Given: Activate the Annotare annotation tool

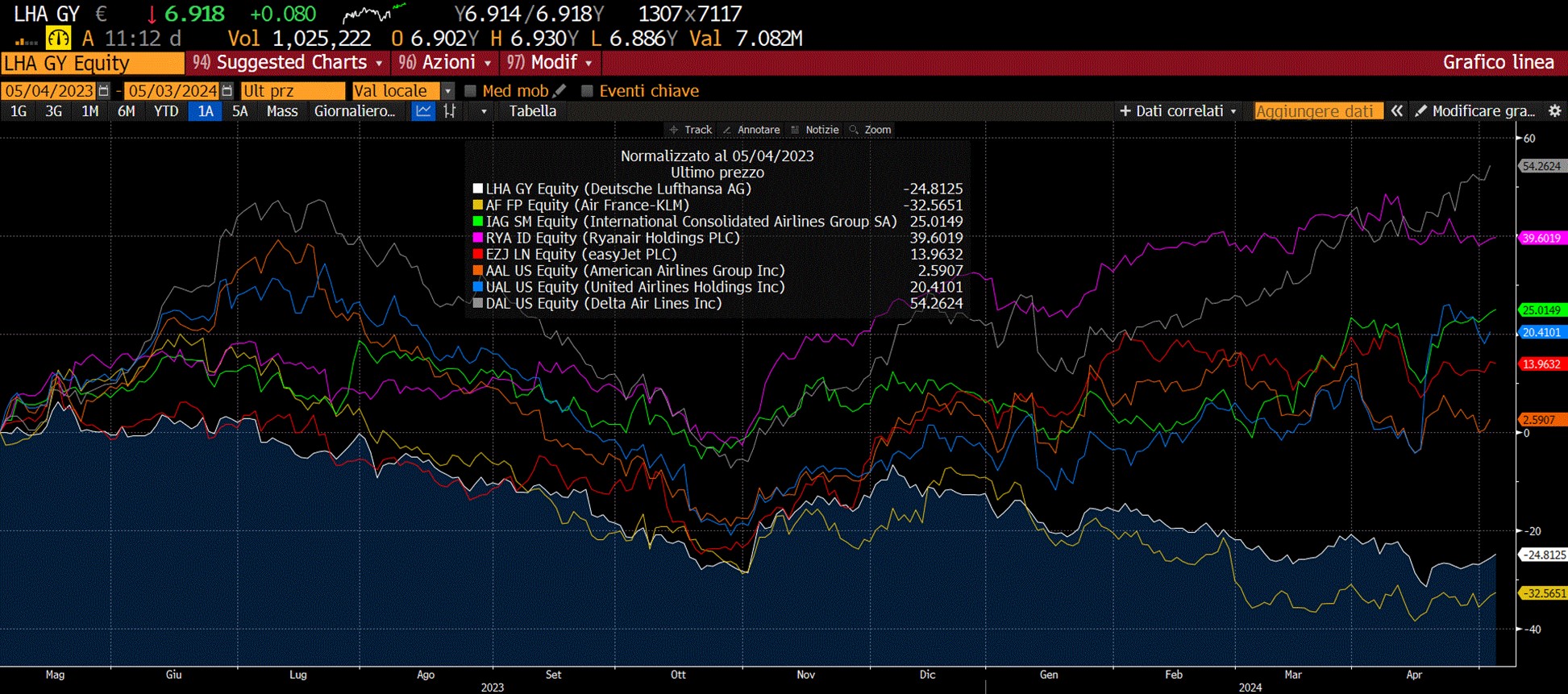Looking at the screenshot, I should click(751, 130).
